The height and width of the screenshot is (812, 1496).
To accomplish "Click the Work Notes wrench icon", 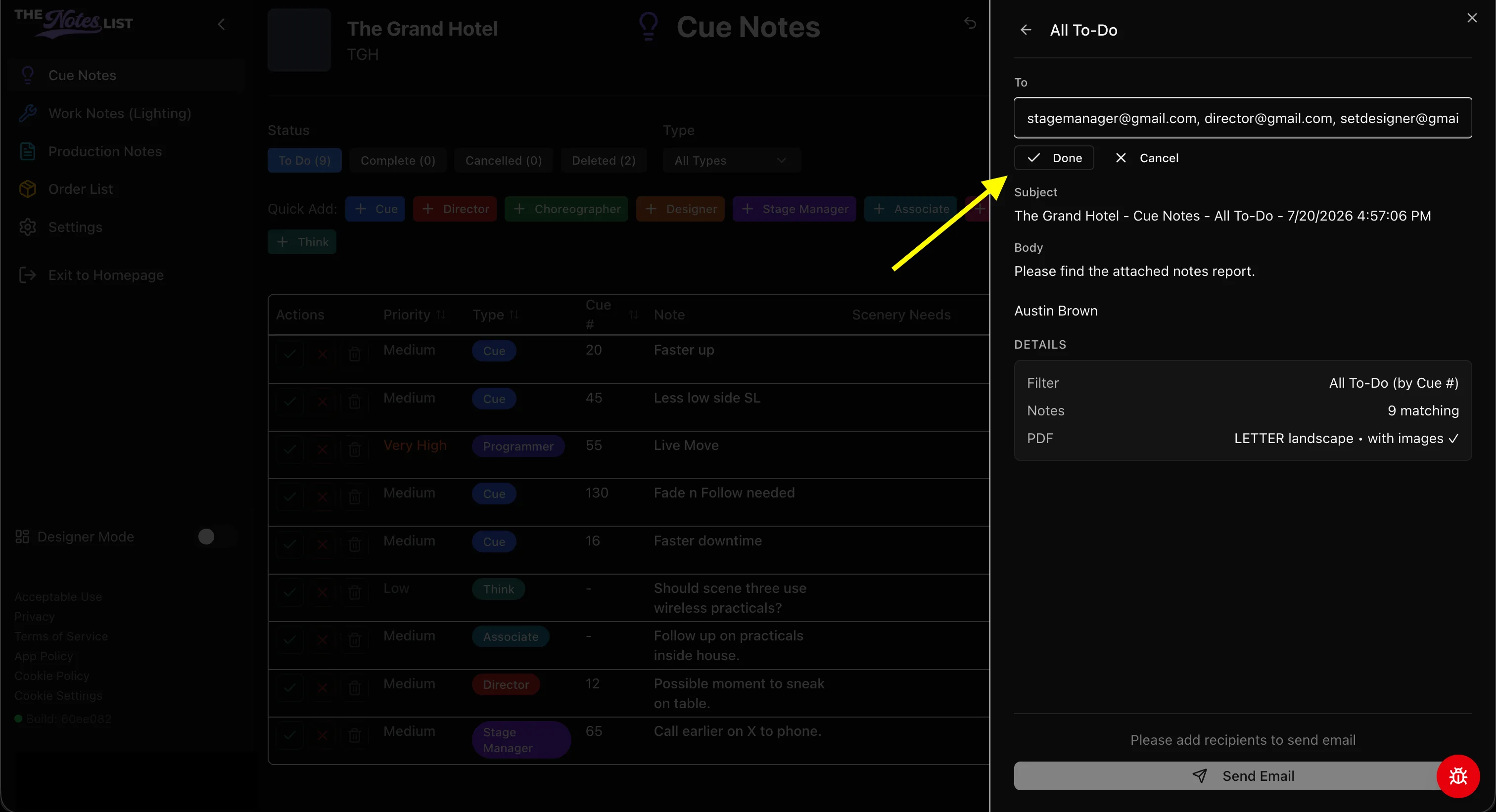I will (27, 113).
